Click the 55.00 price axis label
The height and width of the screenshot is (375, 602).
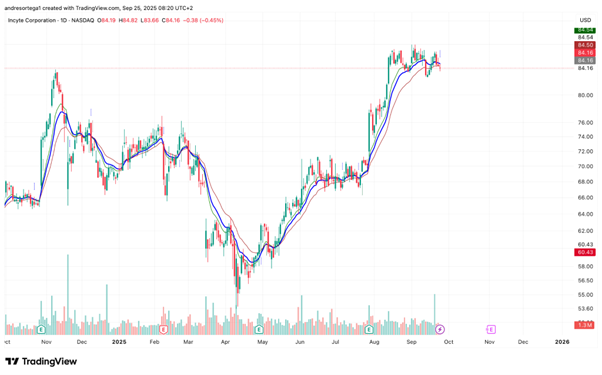(x=585, y=295)
